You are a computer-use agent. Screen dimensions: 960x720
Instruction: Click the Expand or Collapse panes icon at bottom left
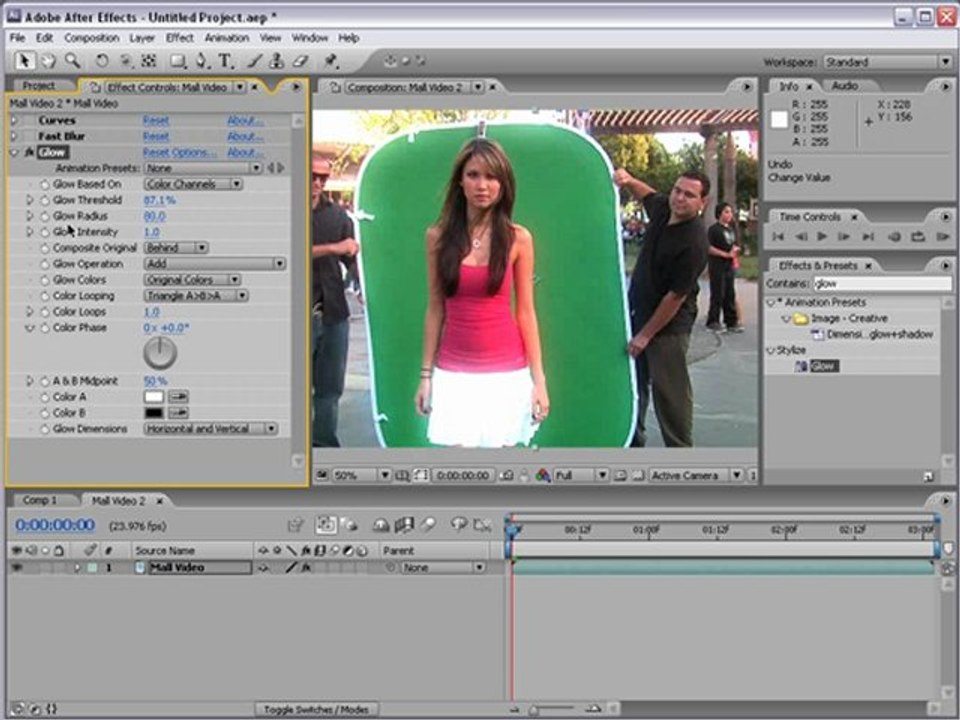[x=17, y=709]
